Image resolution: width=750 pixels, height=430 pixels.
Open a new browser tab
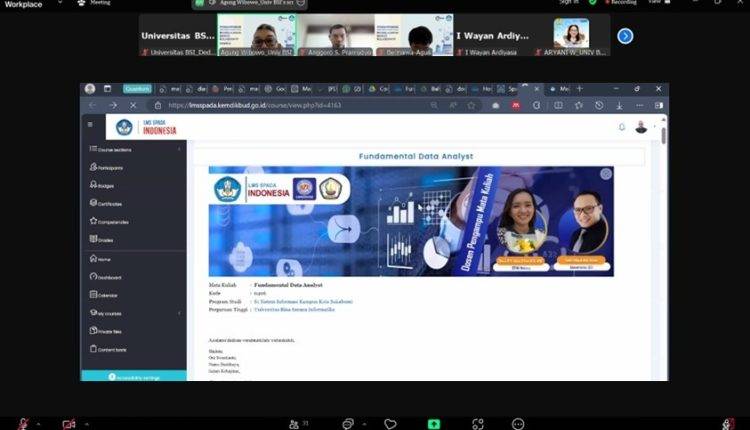(x=579, y=88)
